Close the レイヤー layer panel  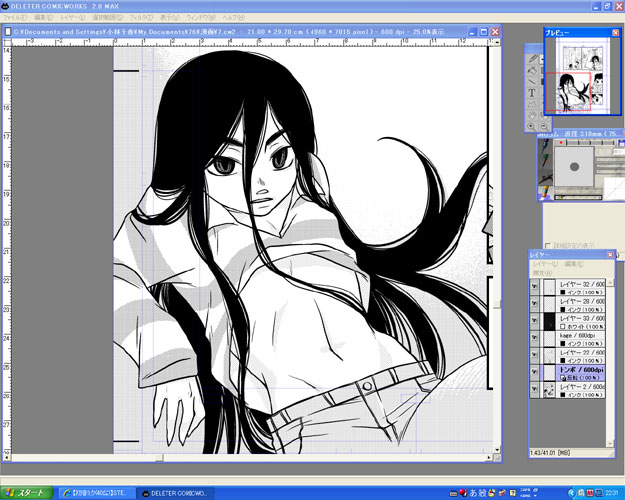pos(610,254)
